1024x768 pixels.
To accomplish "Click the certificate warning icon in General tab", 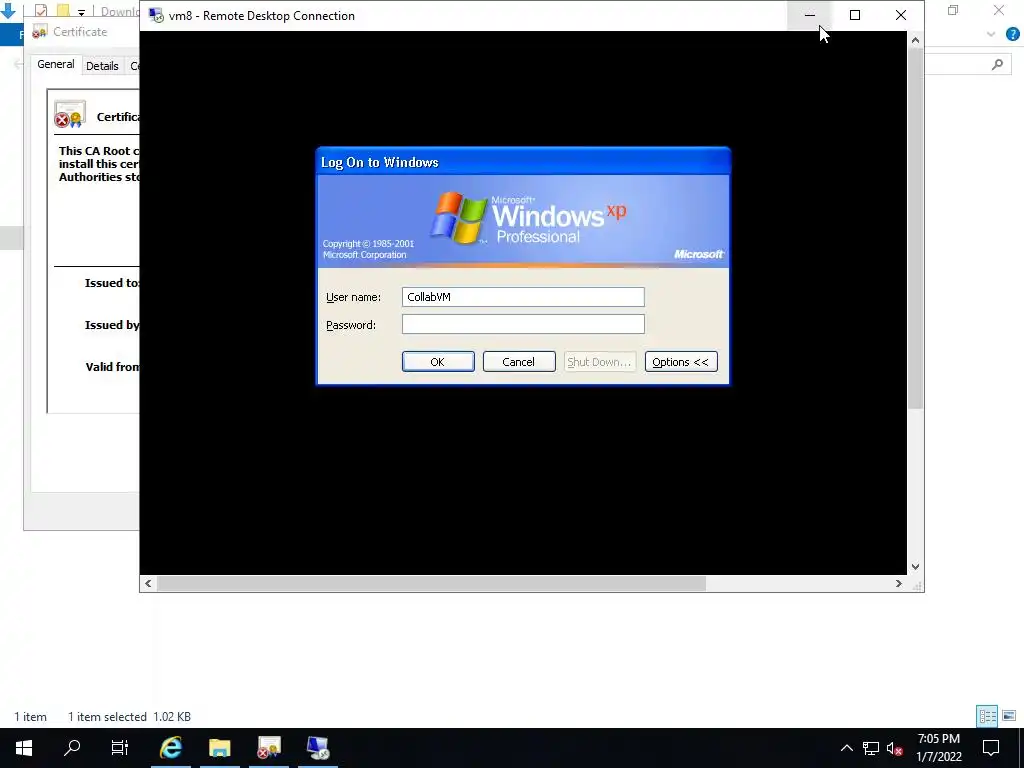I will [70, 114].
